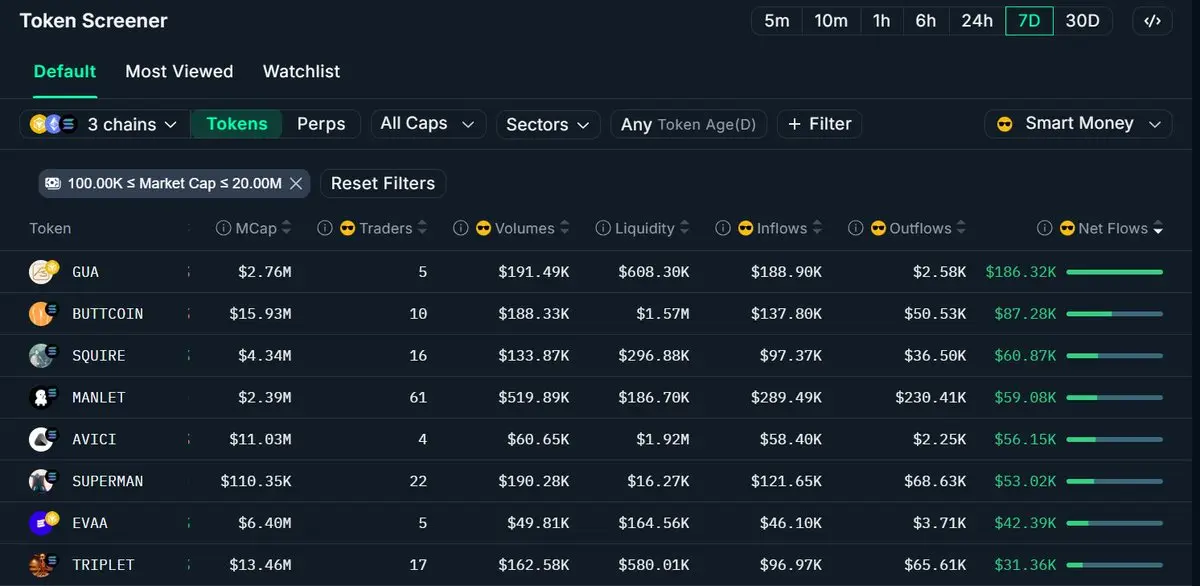Image resolution: width=1200 pixels, height=586 pixels.
Task: Open the Smart Money dropdown
Action: (1078, 124)
